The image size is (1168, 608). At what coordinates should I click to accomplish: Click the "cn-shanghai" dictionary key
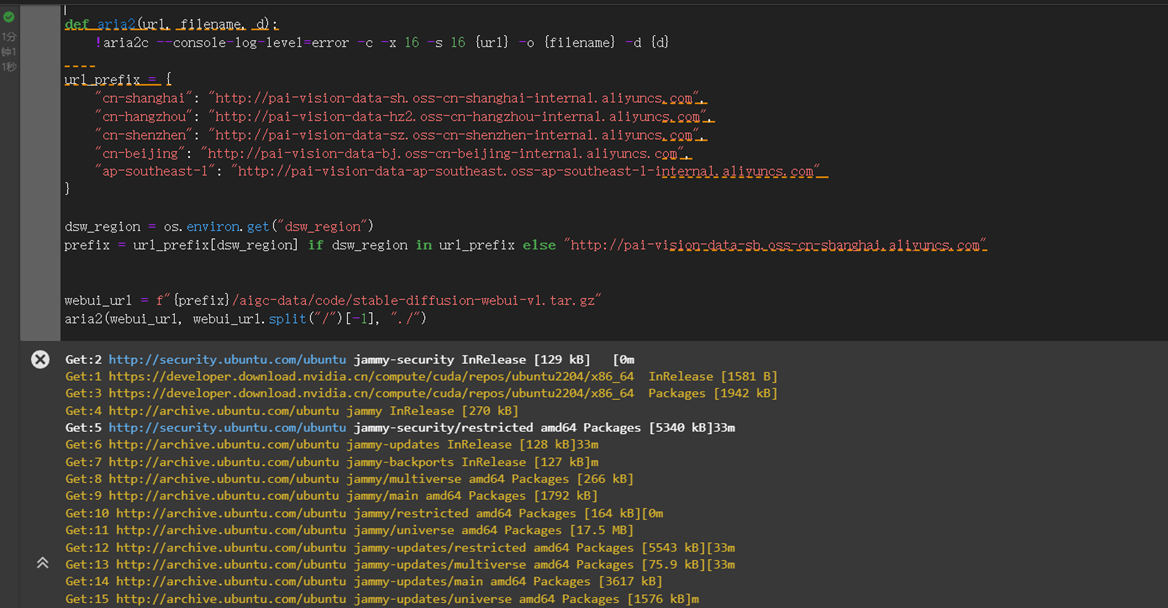pos(143,98)
